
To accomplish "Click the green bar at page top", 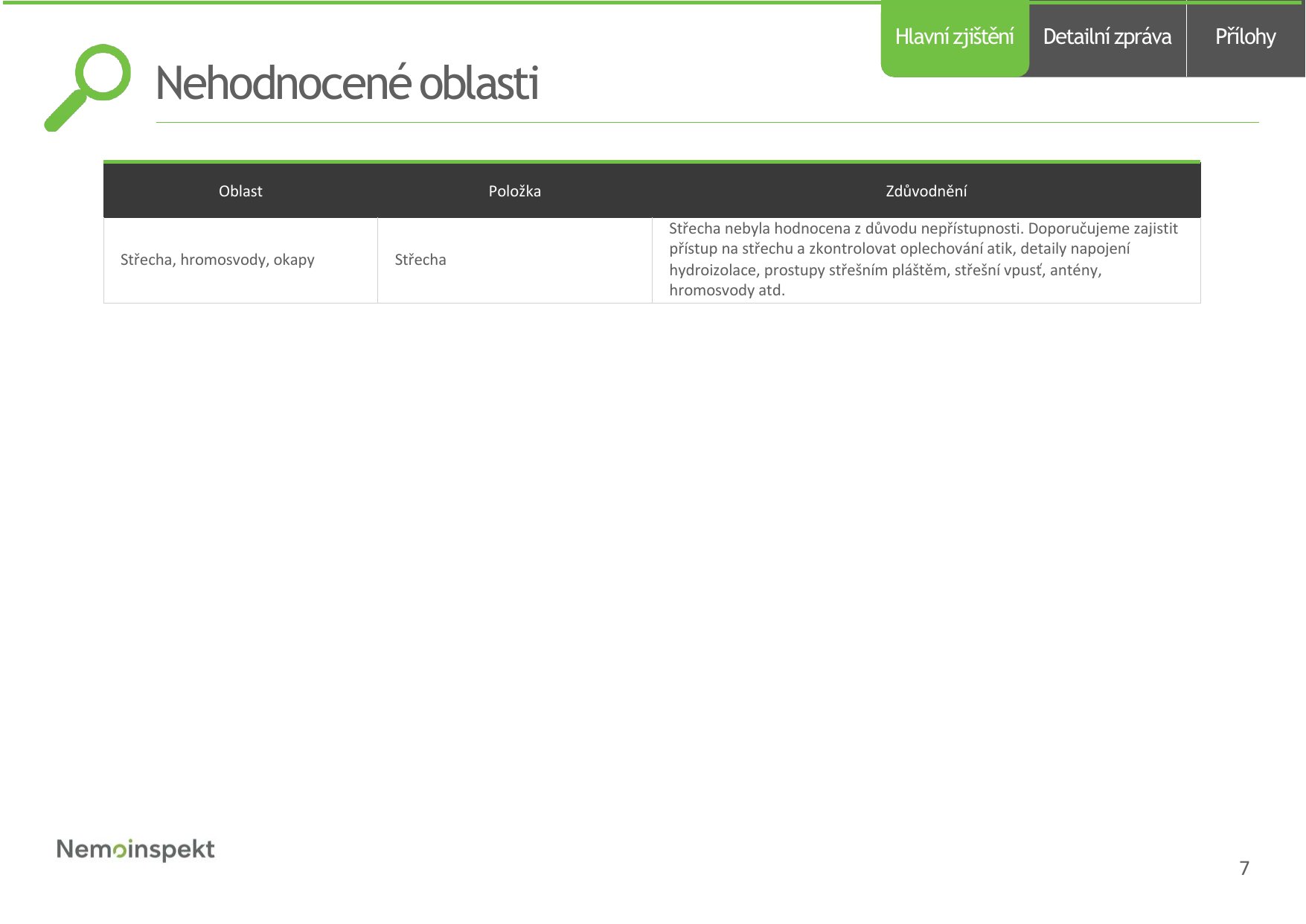I will pos(441,2).
